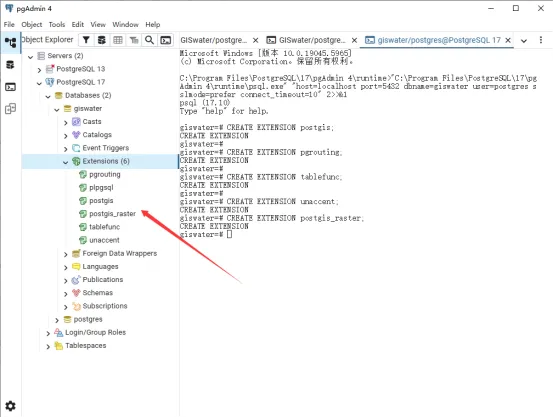Expand the Tablespaces chevron
The height and width of the screenshot is (418, 554).
[48, 346]
